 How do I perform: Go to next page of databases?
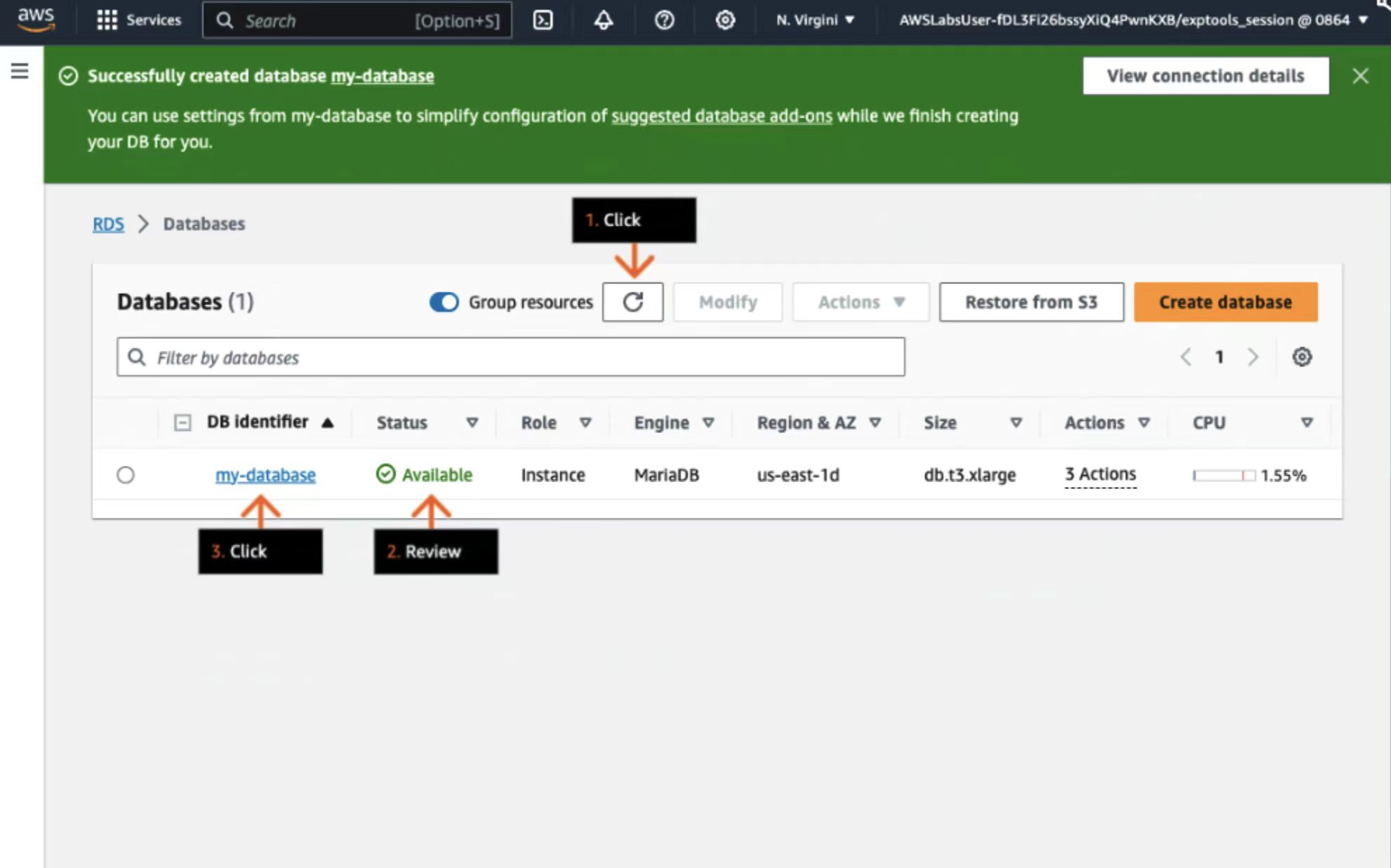click(1253, 357)
